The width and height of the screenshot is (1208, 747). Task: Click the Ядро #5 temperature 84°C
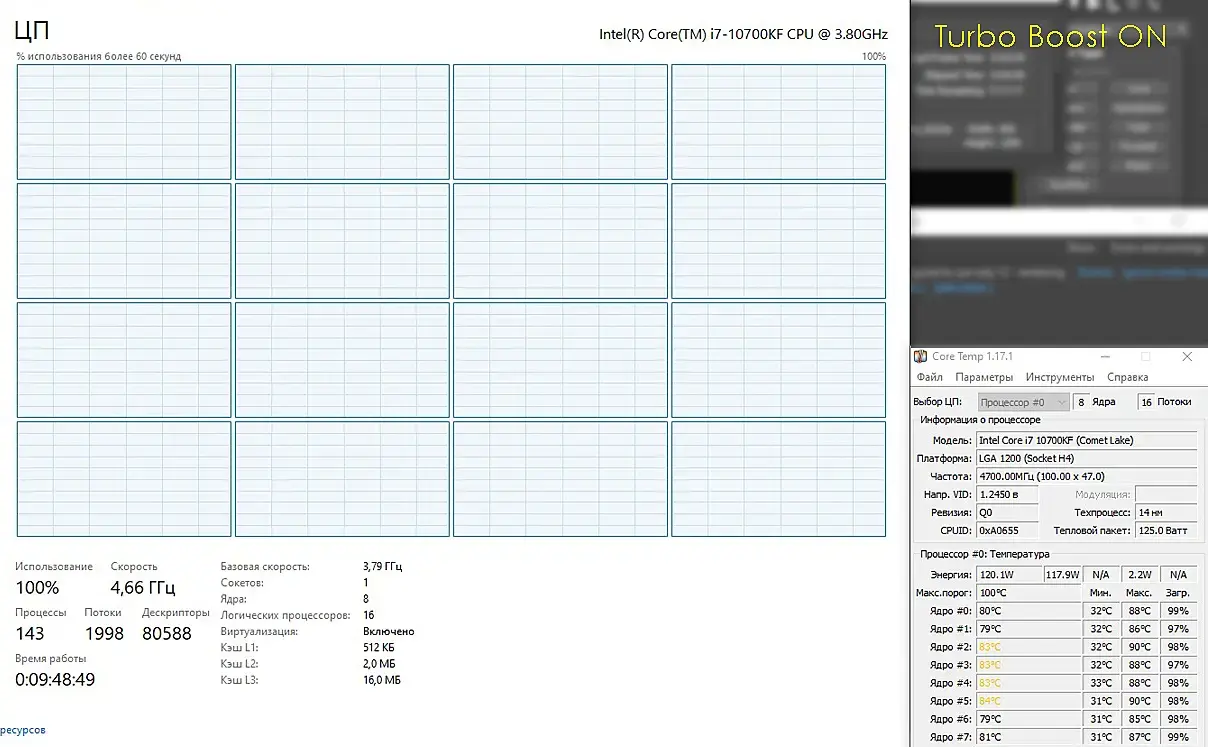tap(1029, 701)
